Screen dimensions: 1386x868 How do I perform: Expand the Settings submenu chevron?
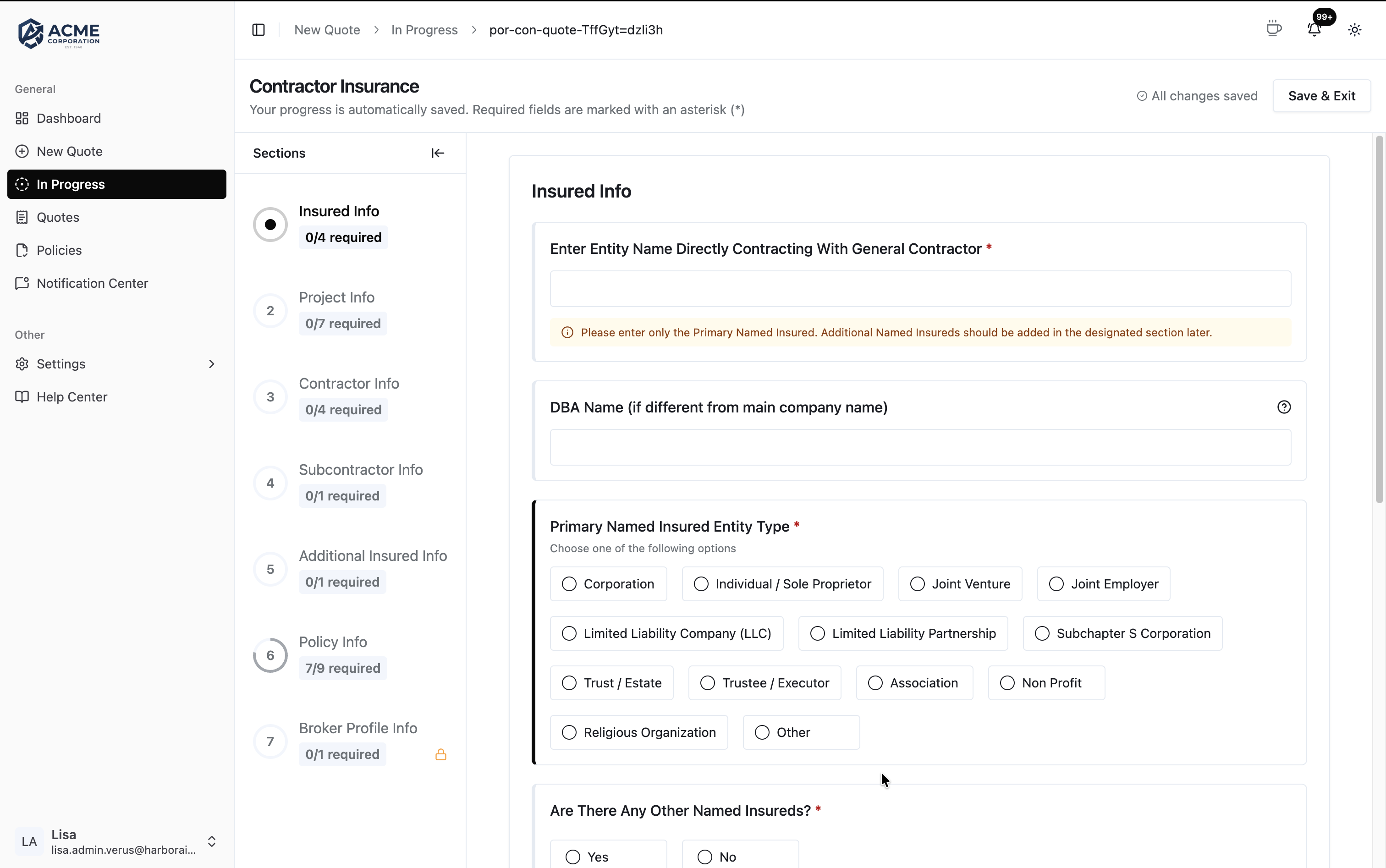pos(211,364)
